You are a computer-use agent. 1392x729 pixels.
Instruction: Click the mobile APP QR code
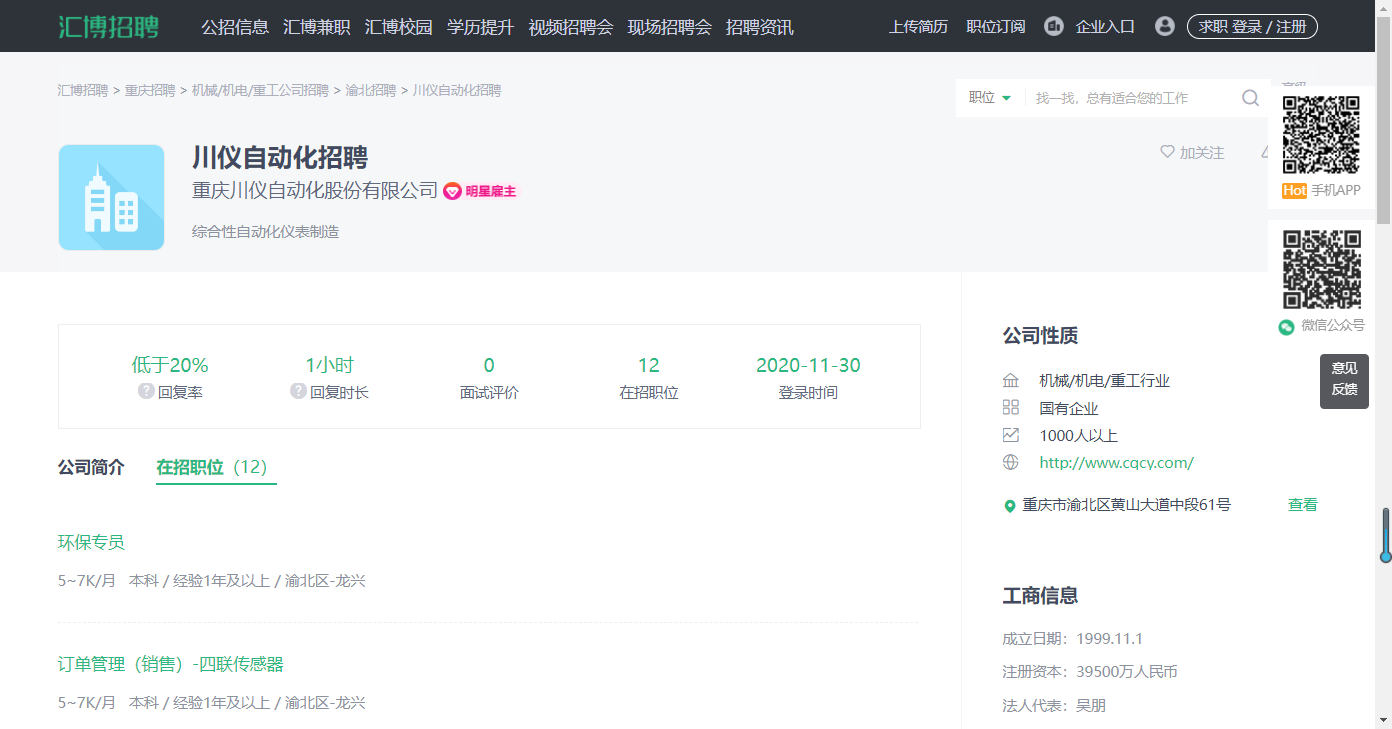[x=1321, y=135]
